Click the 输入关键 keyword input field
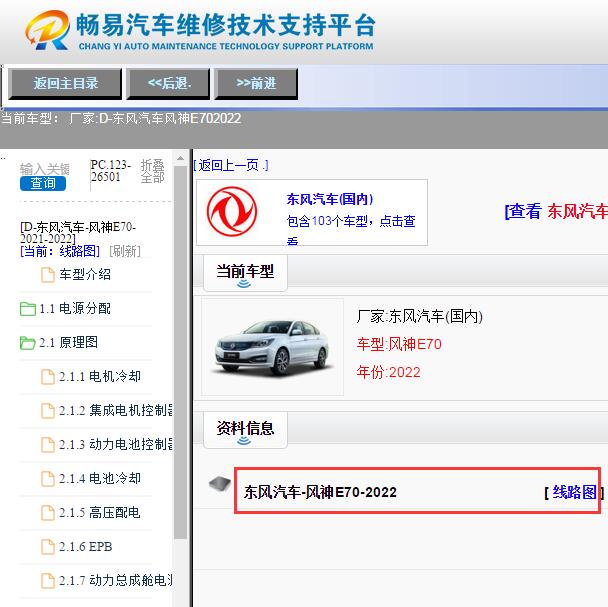Viewport: 608px width, 607px height. pos(45,169)
